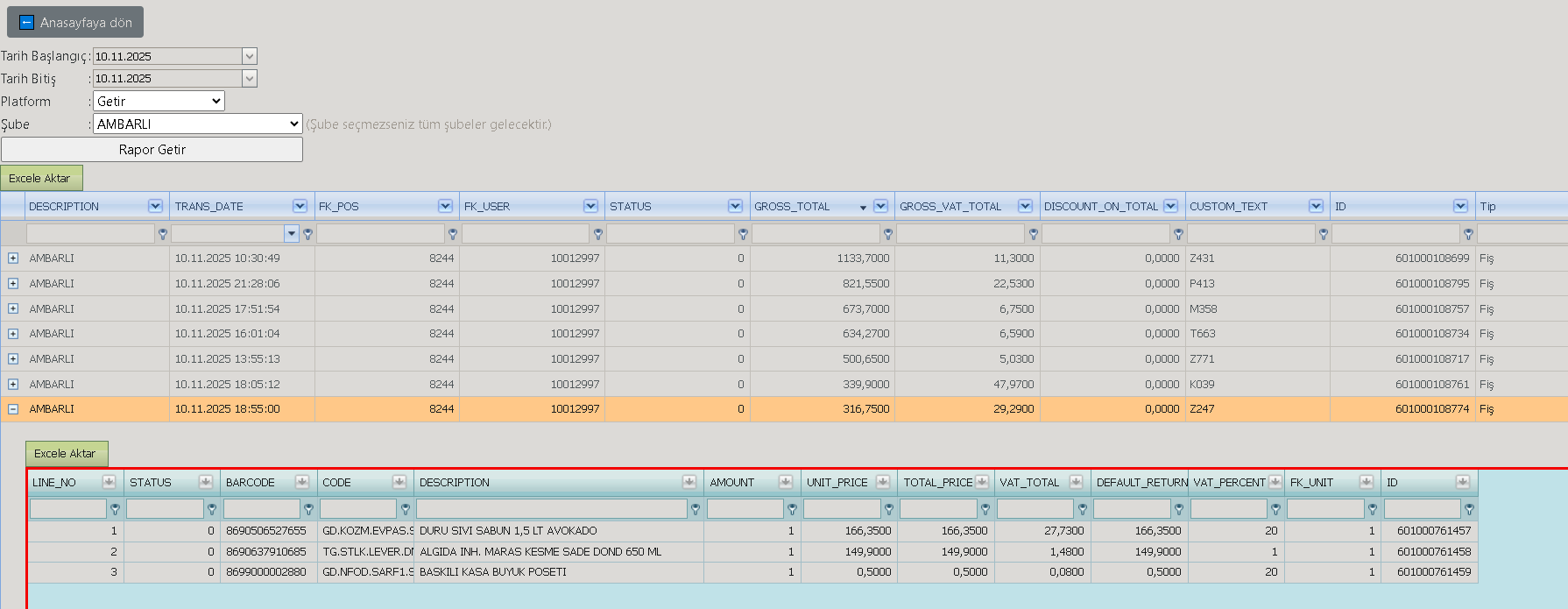Open the Tarih Başlangıç date picker arrow
Image resolution: width=1568 pixels, height=609 pixels.
tap(250, 56)
